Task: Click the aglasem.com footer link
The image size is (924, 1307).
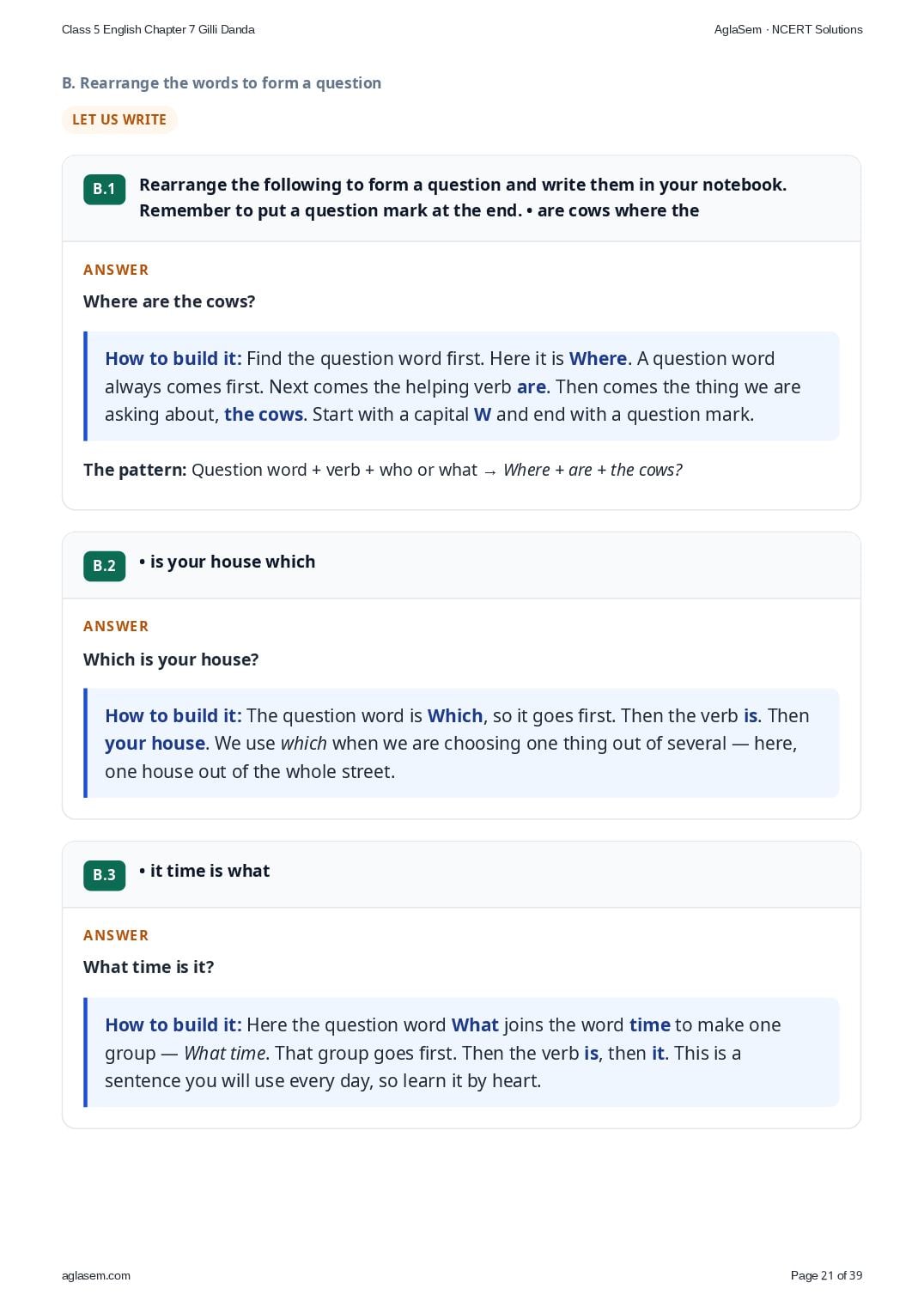Action: (x=96, y=1275)
